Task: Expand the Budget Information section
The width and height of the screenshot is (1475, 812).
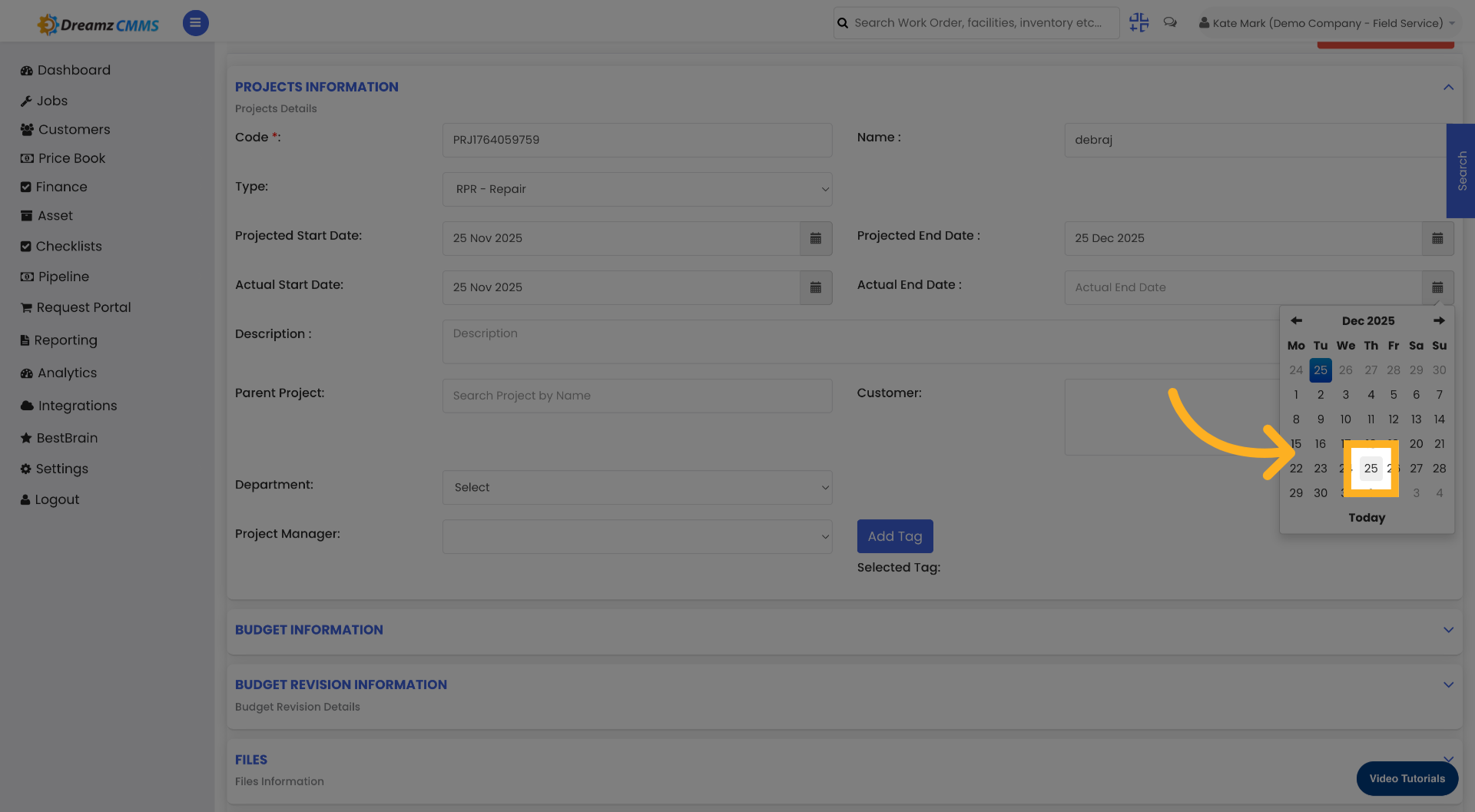Action: (1448, 630)
